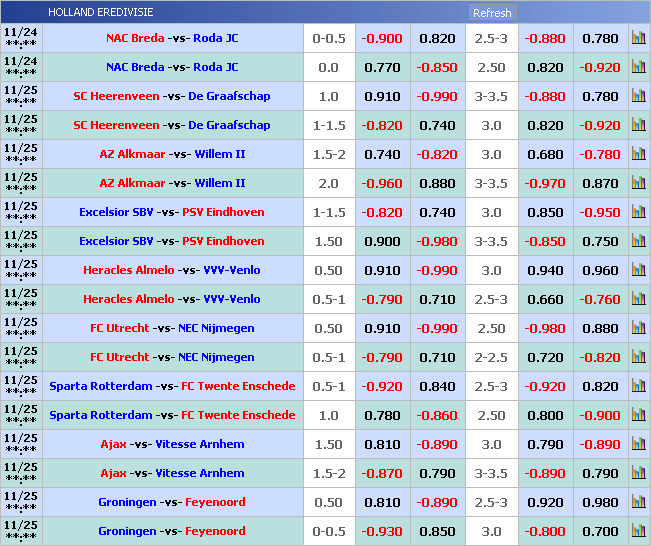Open chart icon for Sparta Rotterdam 1.0 handicap row

pos(638,416)
